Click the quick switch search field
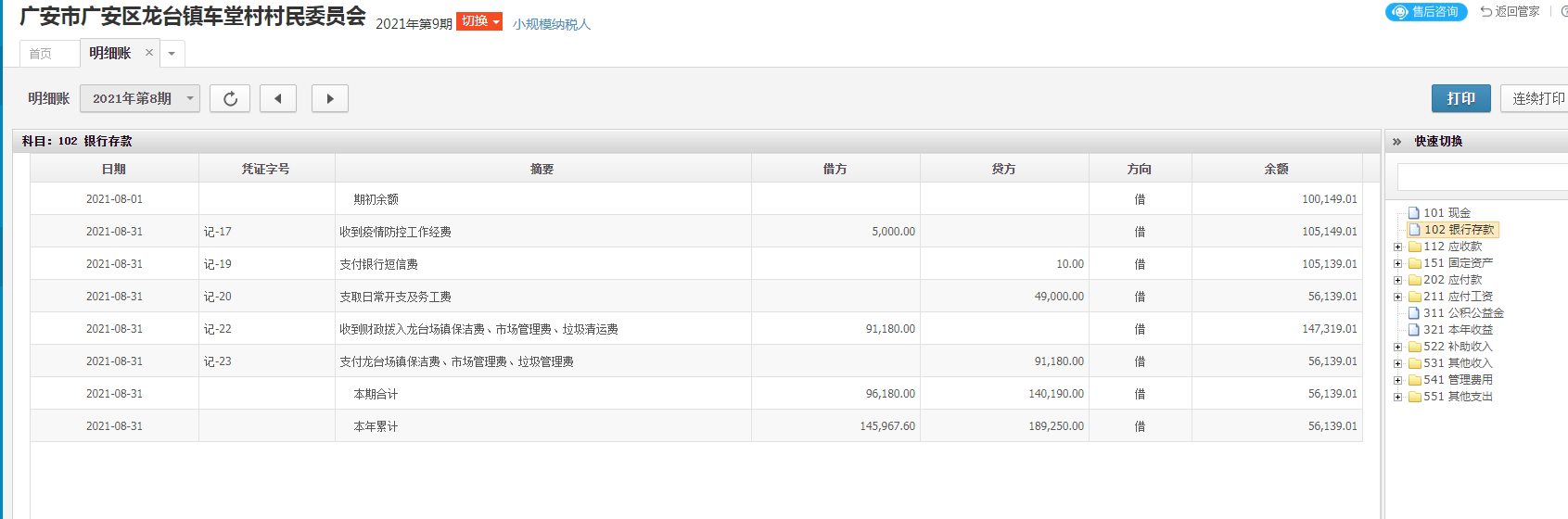Image resolution: width=1568 pixels, height=519 pixels. [x=1482, y=177]
